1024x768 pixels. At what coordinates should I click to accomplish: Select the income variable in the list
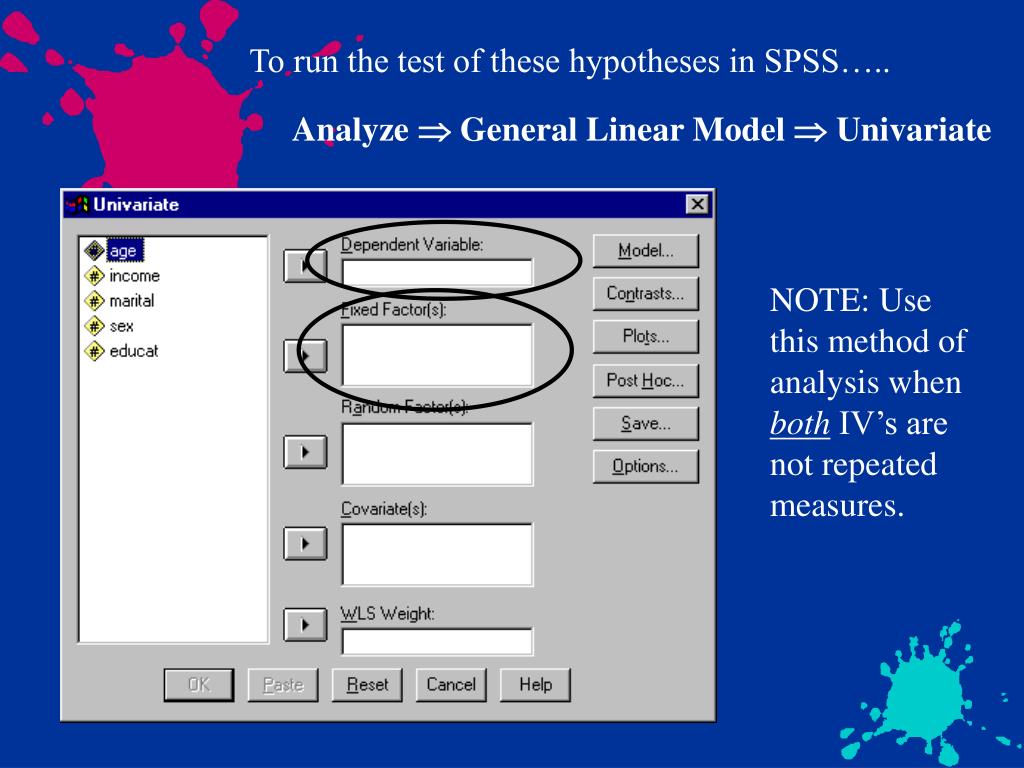pyautogui.click(x=135, y=276)
